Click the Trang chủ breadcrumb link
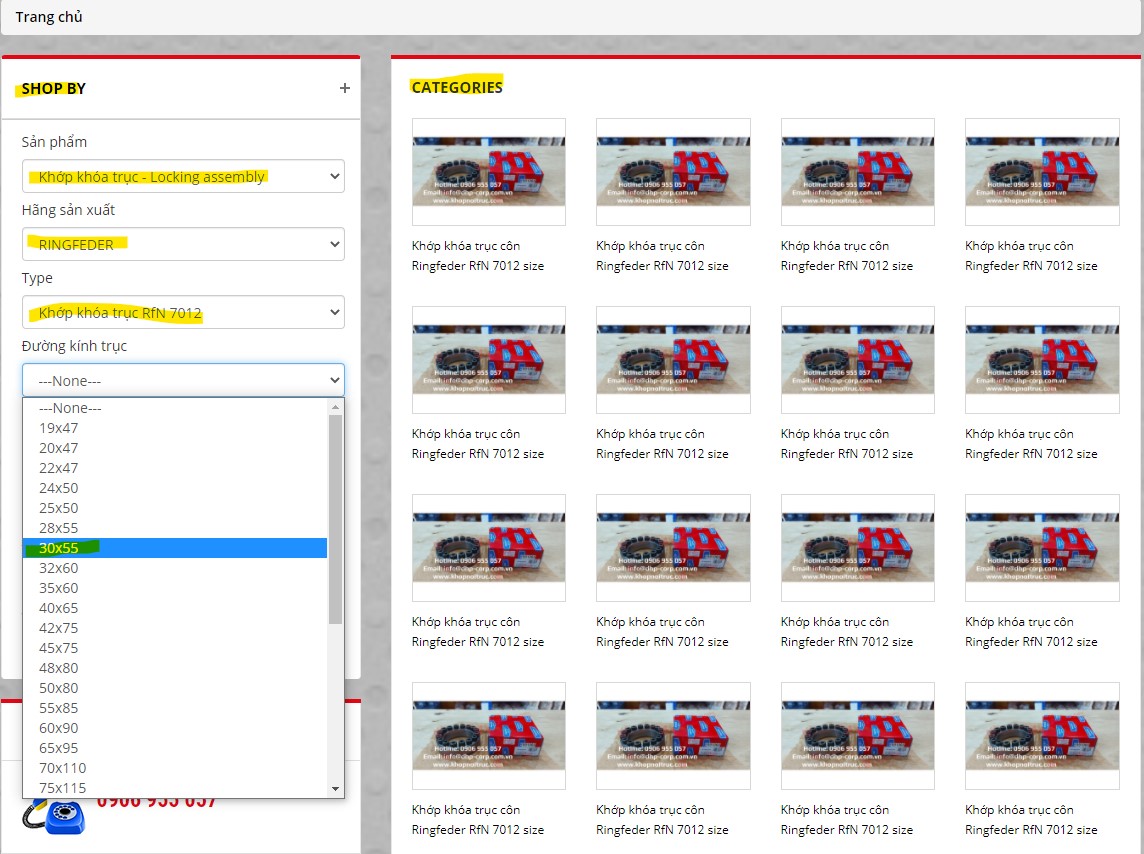1144x854 pixels. click(49, 17)
